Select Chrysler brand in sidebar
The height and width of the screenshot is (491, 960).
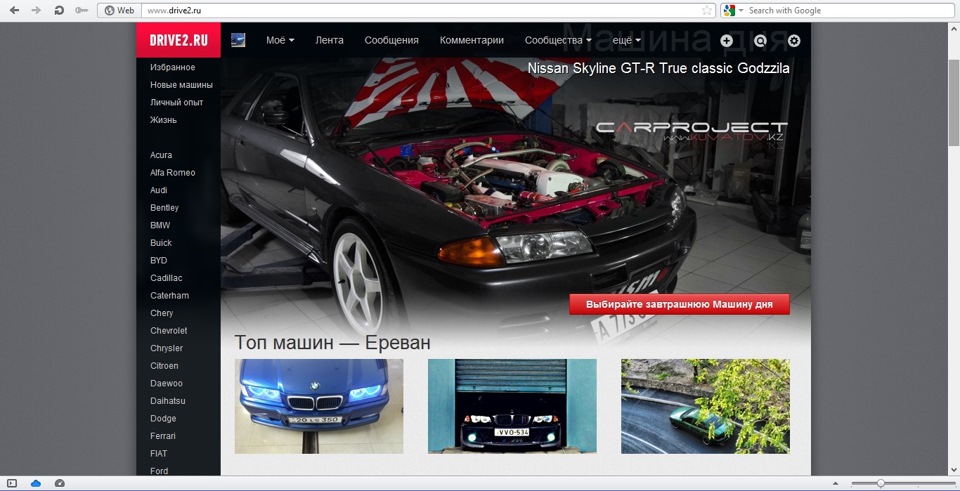(167, 348)
